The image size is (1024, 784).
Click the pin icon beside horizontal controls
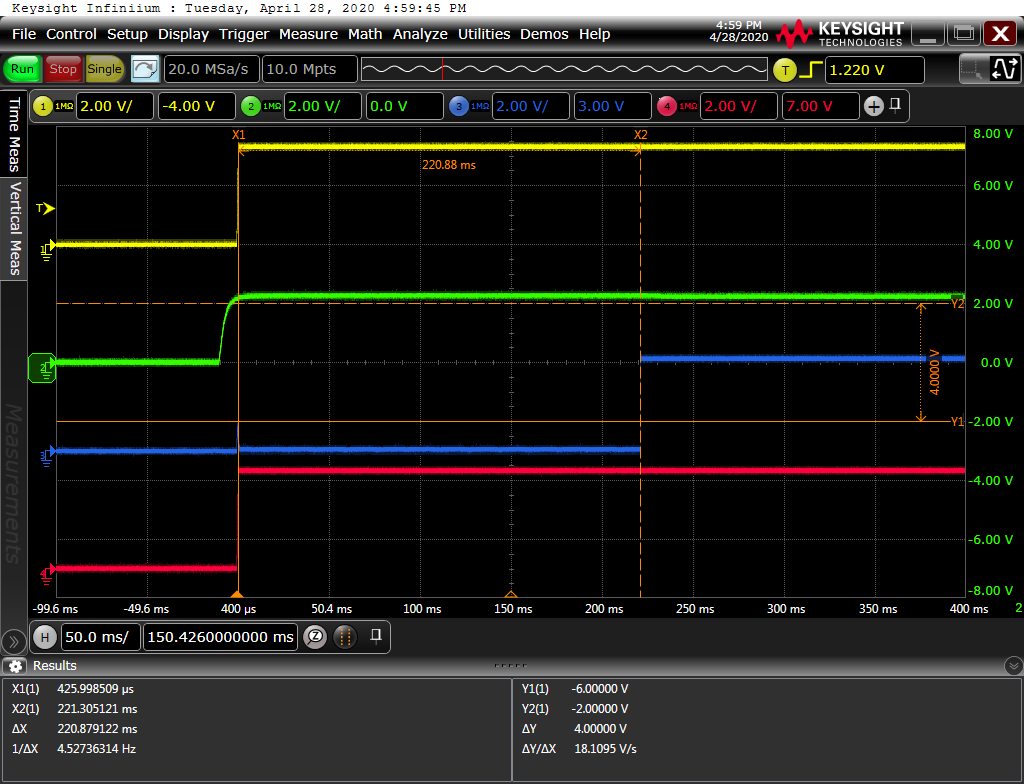[376, 636]
